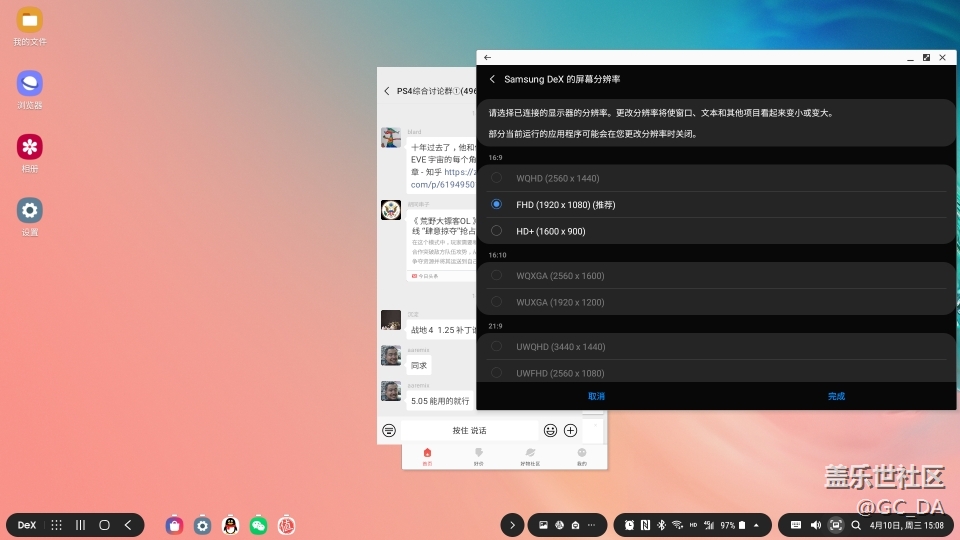
Task: Click 完成 to confirm resolution
Action: [836, 396]
